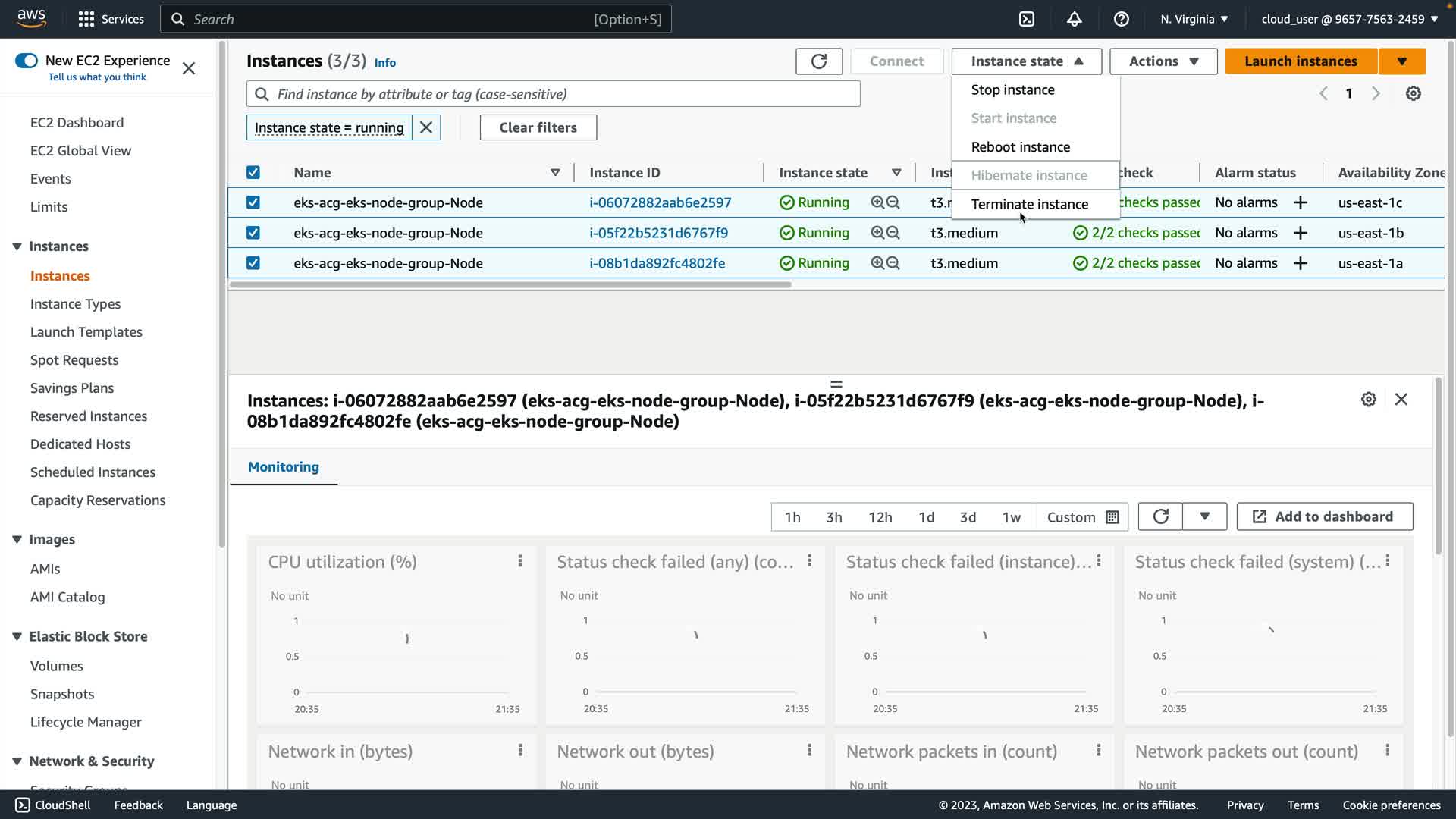Select Reboot instance menu option

click(x=1020, y=147)
